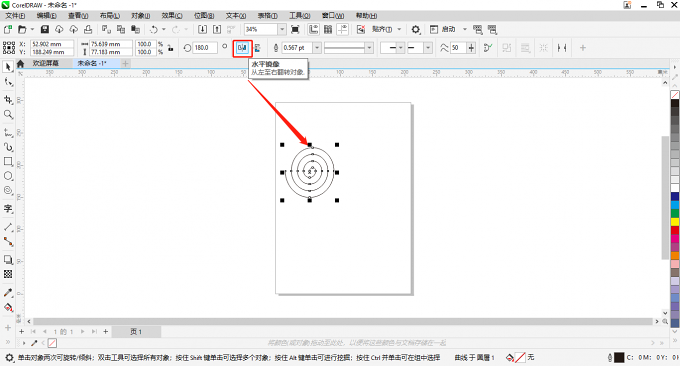Click the full-screen preview icon
Screen dimensions: 680x366
295,29
